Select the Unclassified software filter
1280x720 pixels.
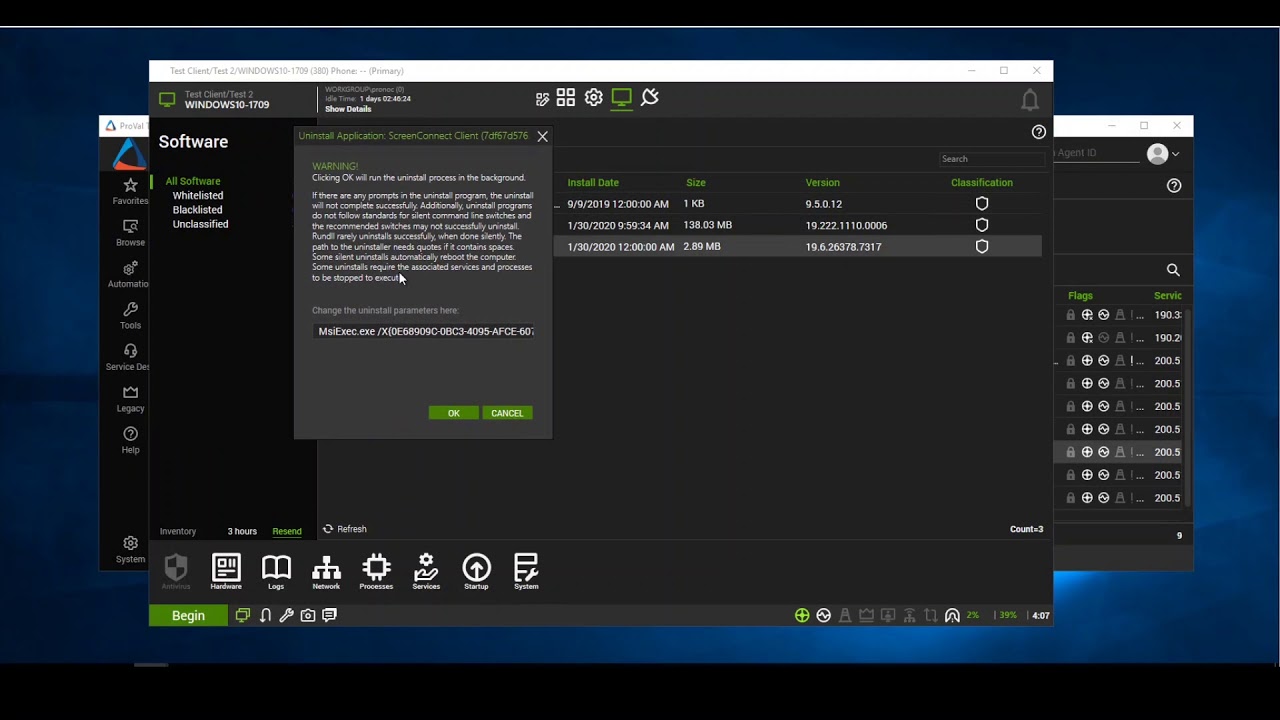coord(200,224)
